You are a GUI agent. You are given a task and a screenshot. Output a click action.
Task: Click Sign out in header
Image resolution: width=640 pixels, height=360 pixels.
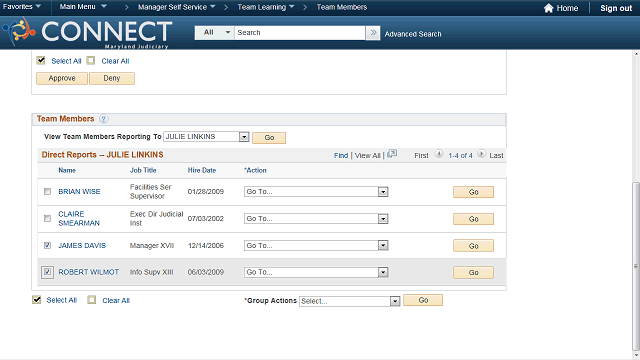pos(616,8)
